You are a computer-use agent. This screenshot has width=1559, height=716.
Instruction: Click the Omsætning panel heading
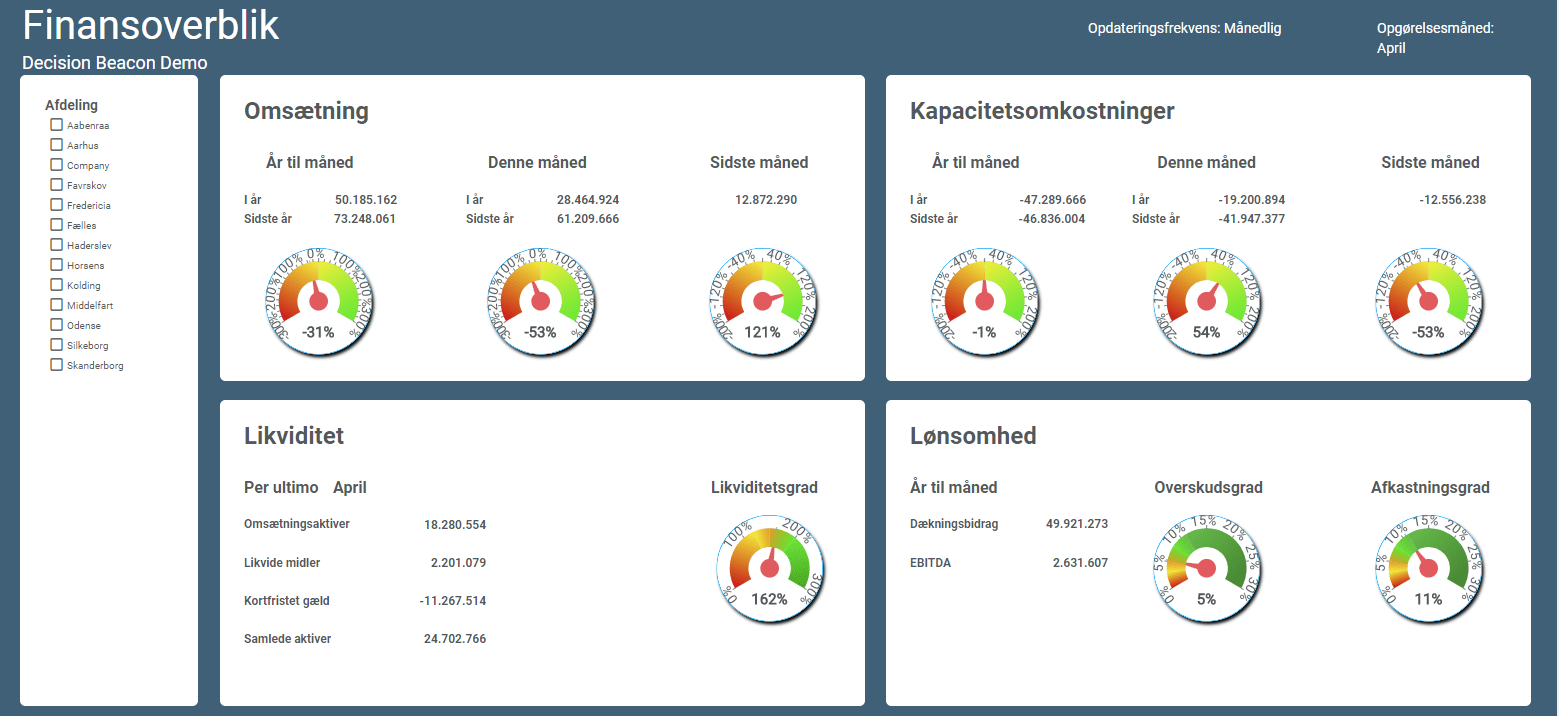[x=307, y=111]
